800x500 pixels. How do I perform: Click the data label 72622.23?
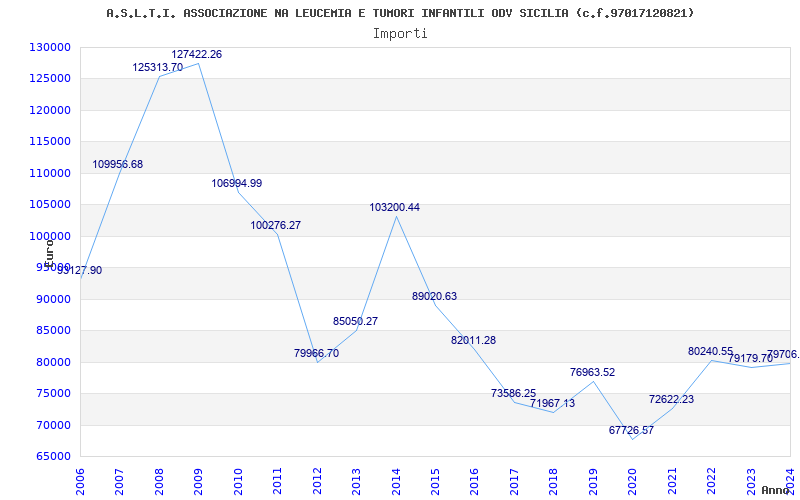point(671,399)
